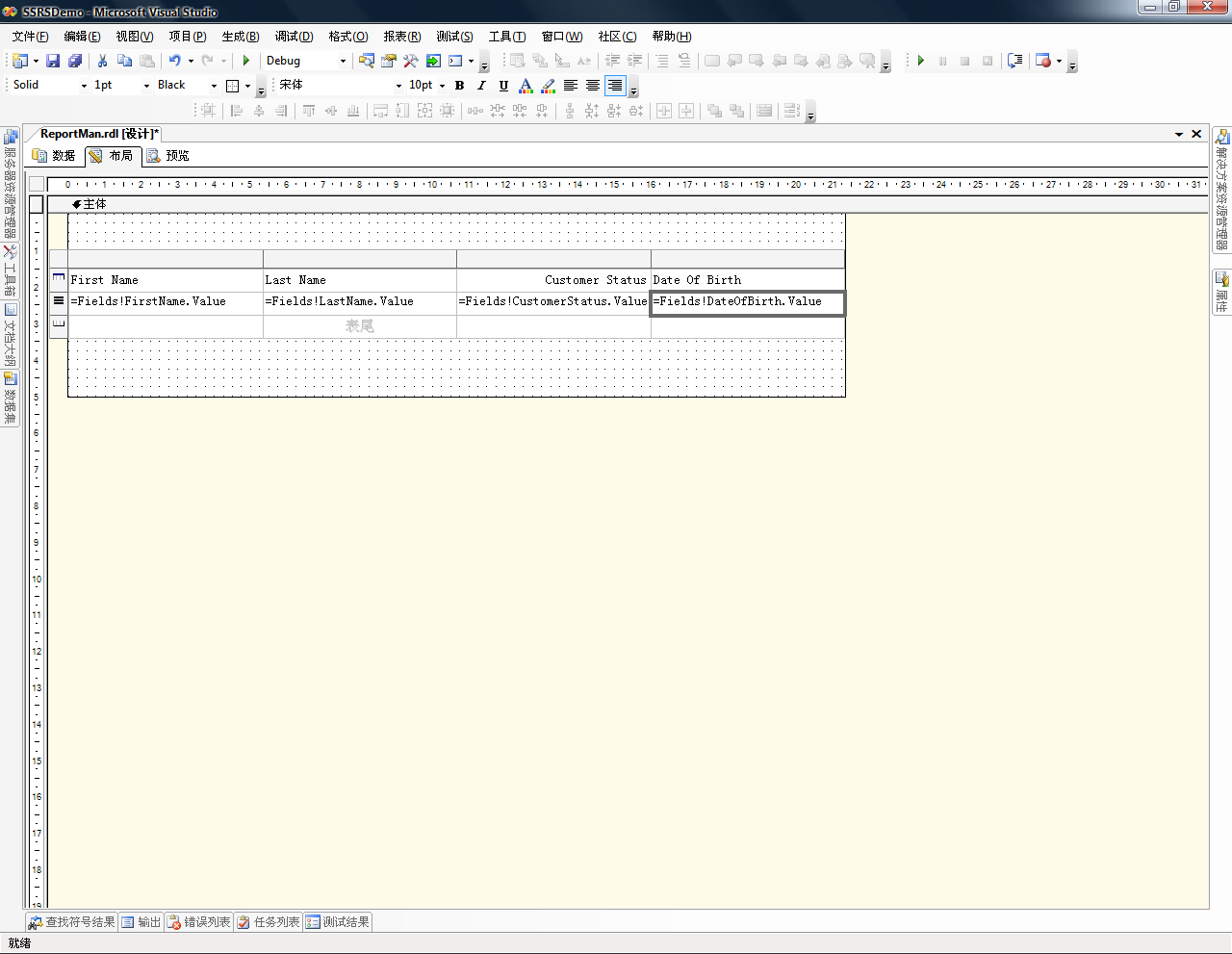Select the =Fields!DateOfBirth.Value cell
The height and width of the screenshot is (954, 1232).
(x=748, y=303)
